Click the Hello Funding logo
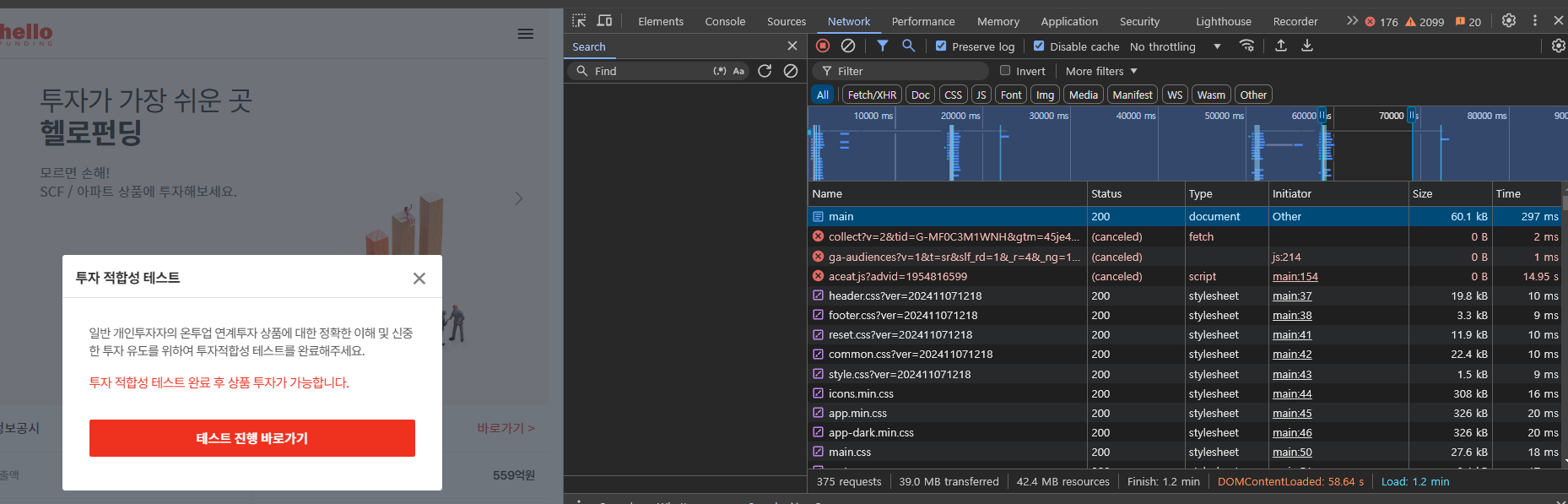 [x=25, y=35]
